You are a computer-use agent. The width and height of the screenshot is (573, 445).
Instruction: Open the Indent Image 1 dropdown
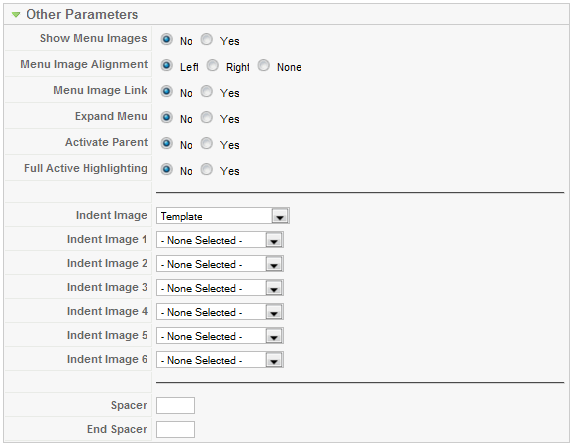click(220, 240)
